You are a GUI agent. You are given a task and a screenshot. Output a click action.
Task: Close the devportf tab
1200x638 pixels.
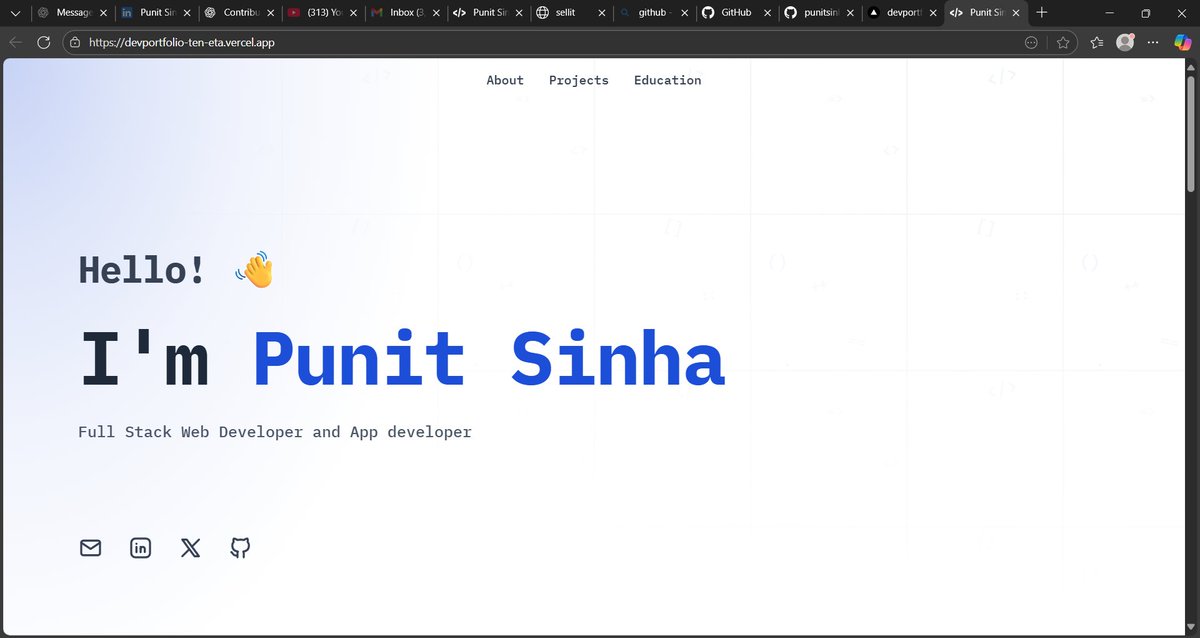coord(934,13)
